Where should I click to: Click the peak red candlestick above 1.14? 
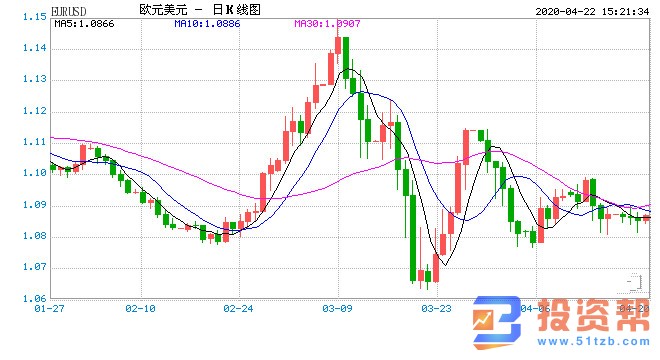[338, 45]
